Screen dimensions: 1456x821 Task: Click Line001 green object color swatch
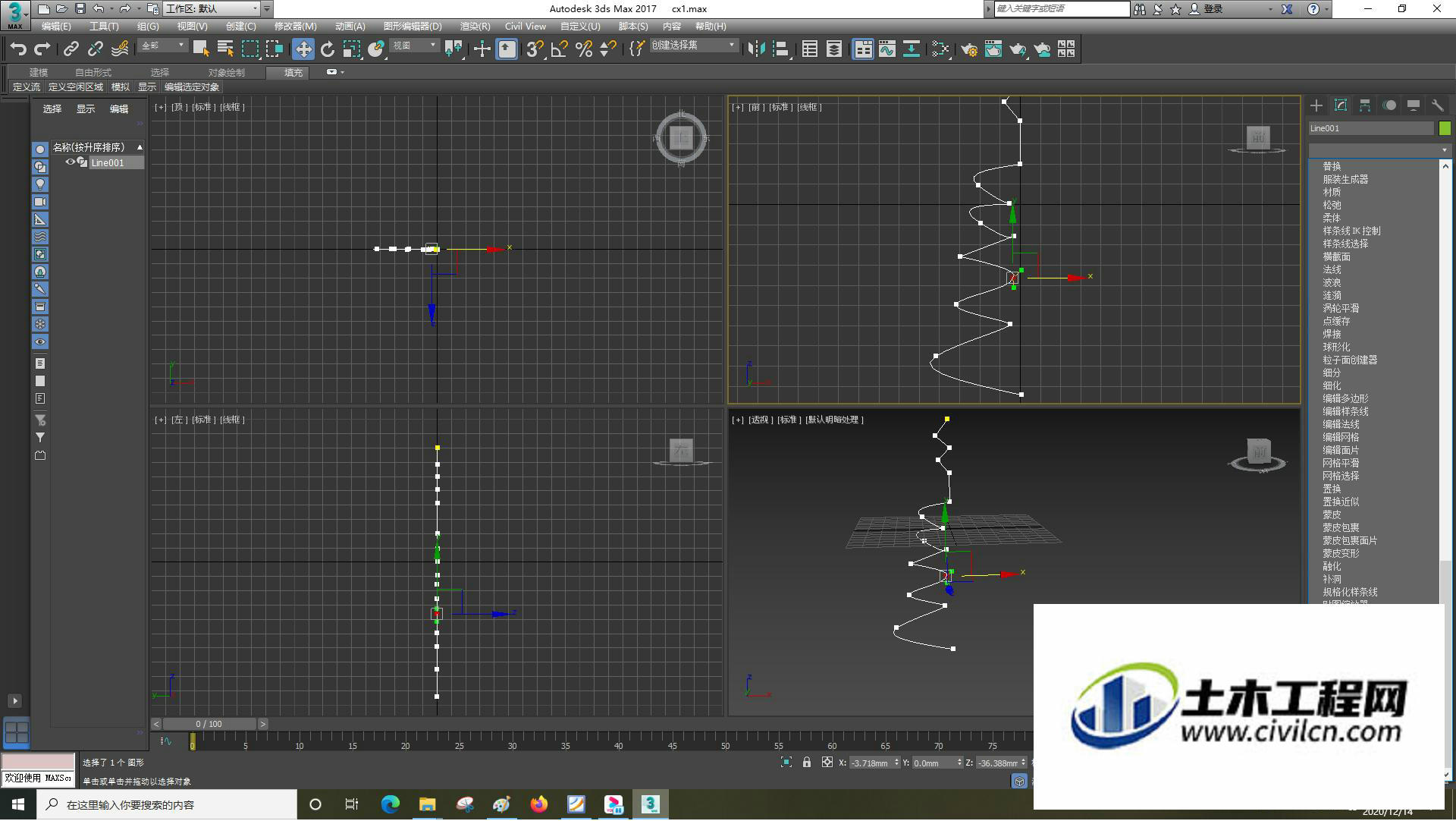(x=1445, y=128)
